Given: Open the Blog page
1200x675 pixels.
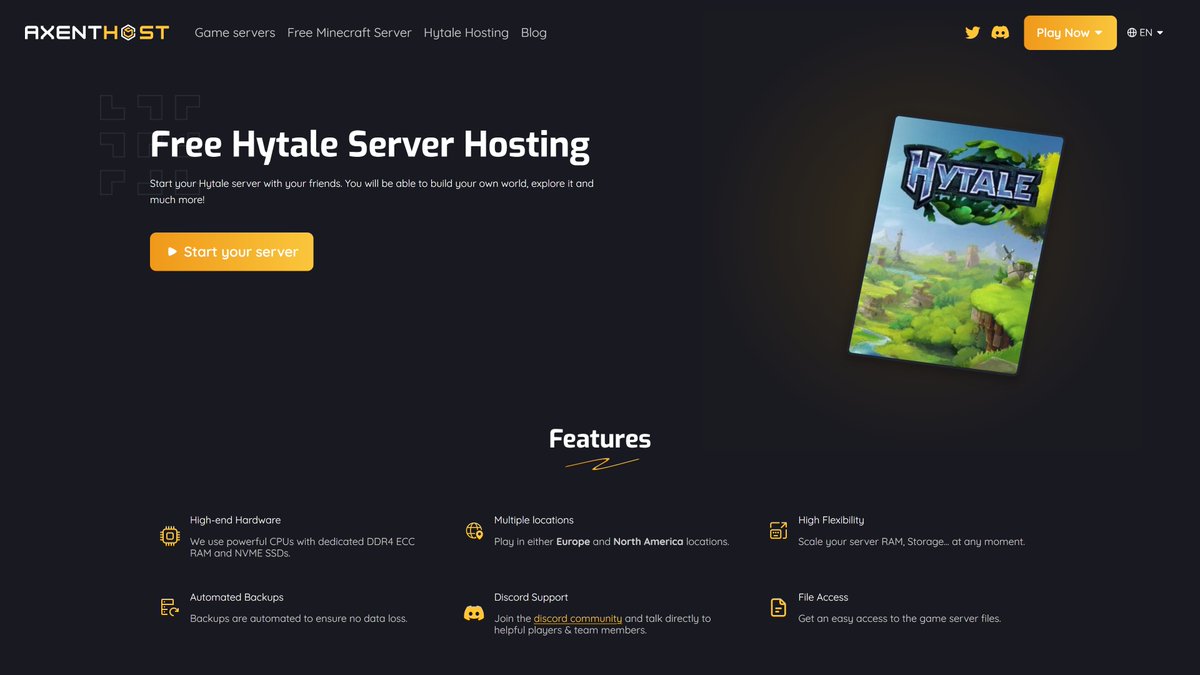Looking at the screenshot, I should (x=534, y=32).
